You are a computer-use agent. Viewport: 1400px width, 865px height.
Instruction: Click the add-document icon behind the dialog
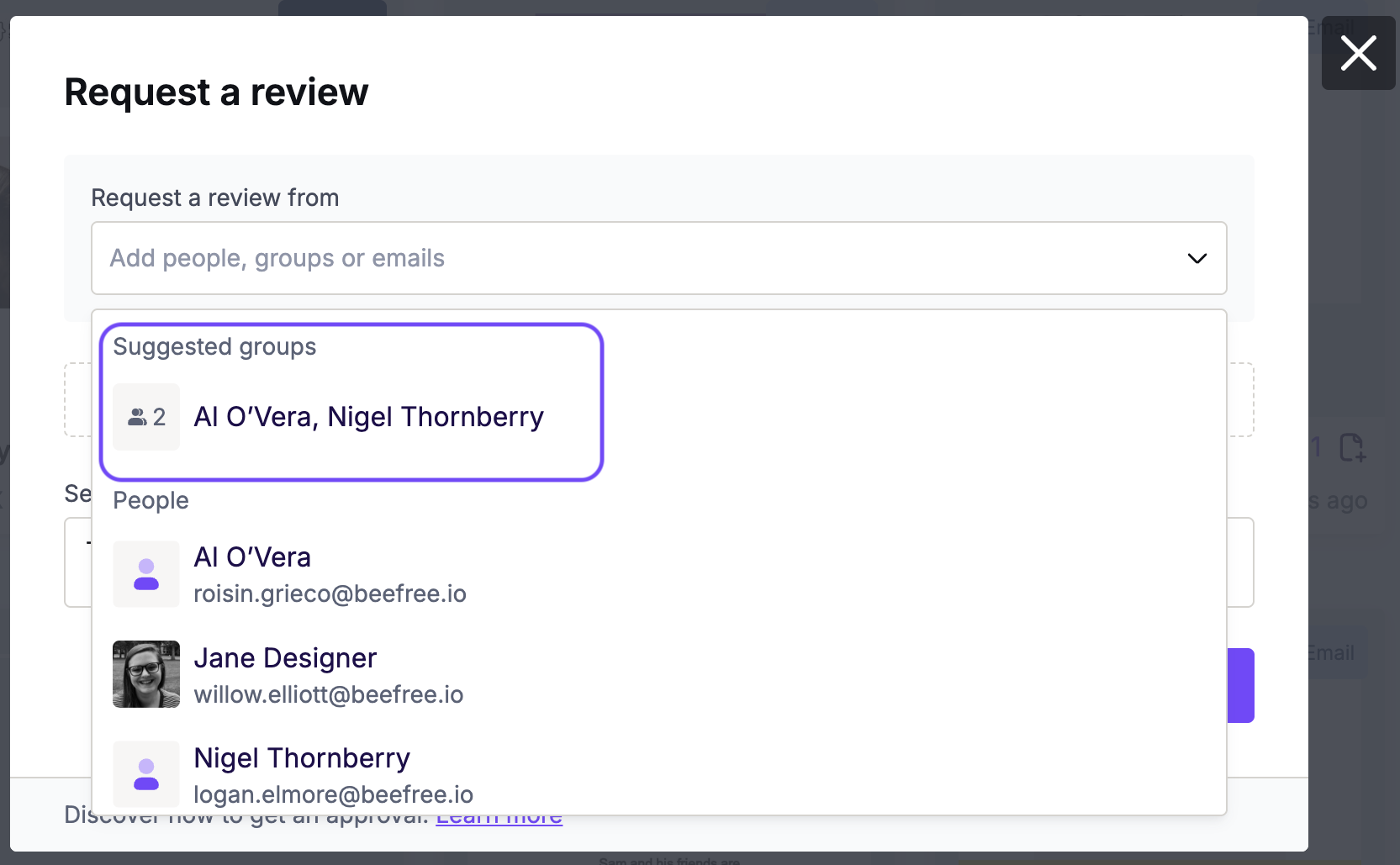click(x=1354, y=448)
